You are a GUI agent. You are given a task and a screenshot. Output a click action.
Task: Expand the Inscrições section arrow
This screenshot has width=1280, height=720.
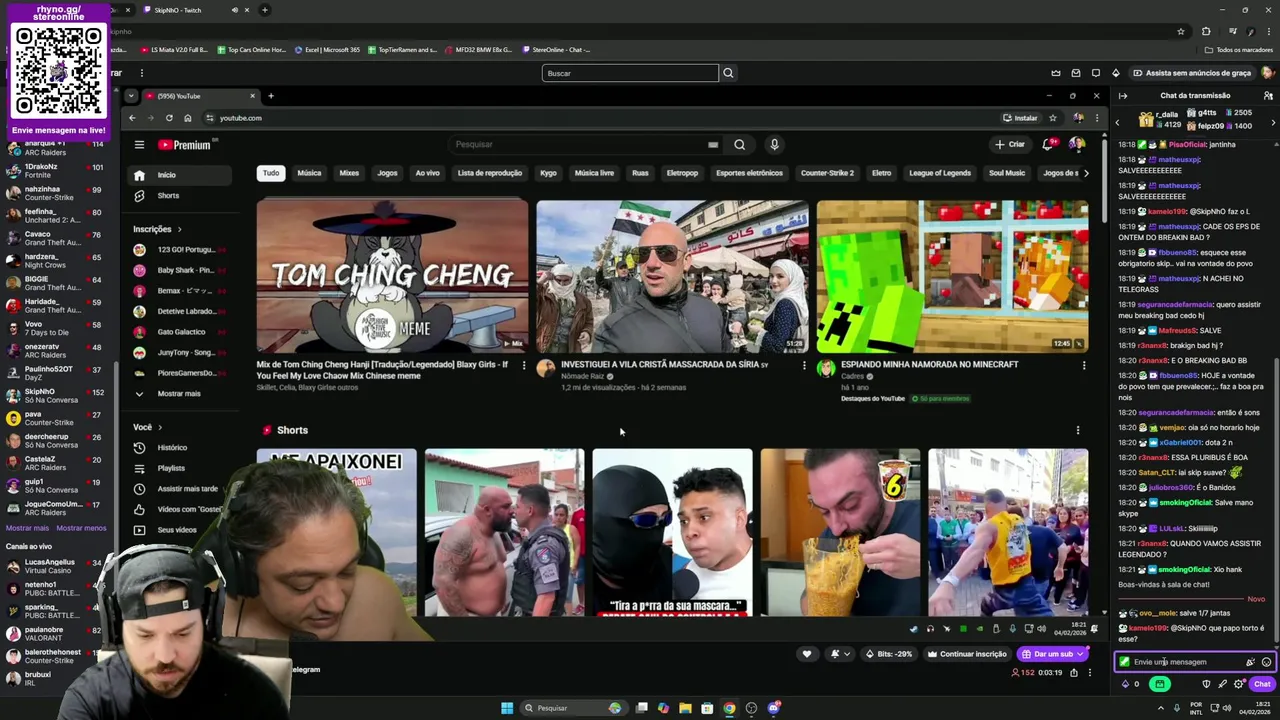[180, 229]
